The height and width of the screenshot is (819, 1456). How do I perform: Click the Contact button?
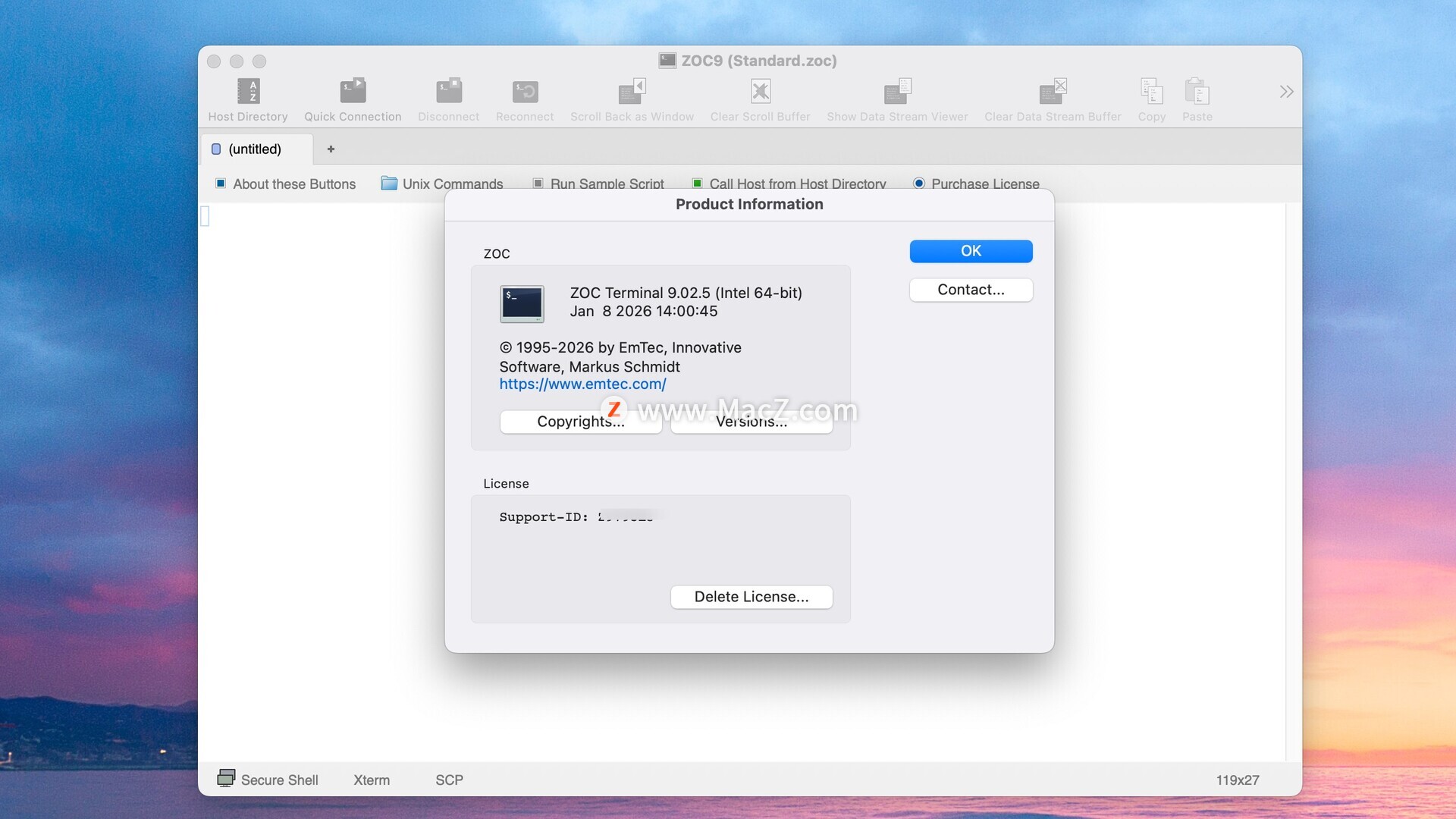point(971,290)
